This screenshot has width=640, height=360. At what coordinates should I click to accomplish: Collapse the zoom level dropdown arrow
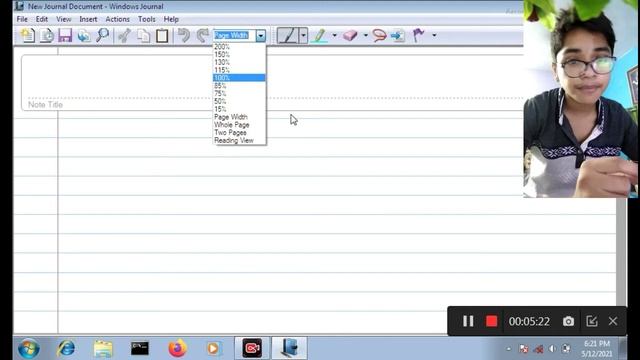click(261, 36)
